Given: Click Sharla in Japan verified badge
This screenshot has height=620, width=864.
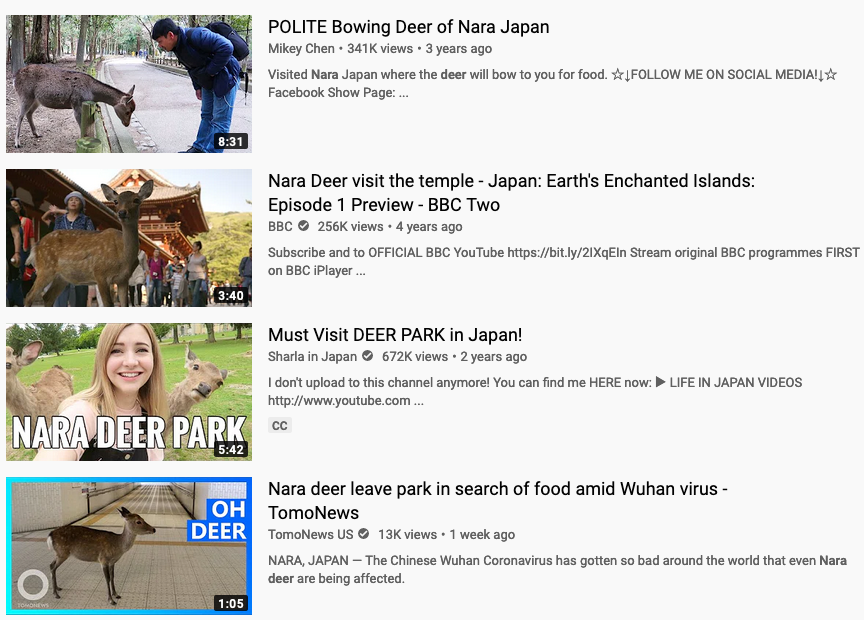Looking at the screenshot, I should click(x=368, y=356).
